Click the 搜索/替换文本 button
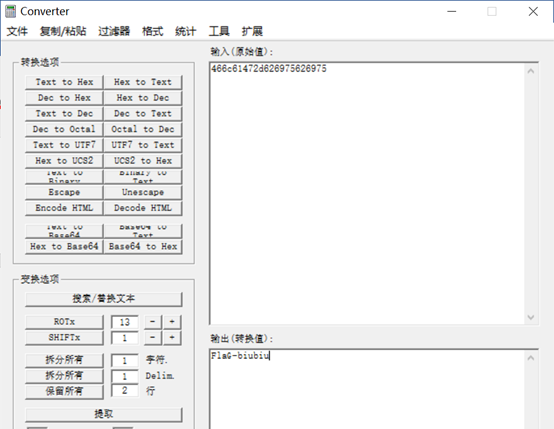Screen dimensions: 554x429 click(104, 299)
